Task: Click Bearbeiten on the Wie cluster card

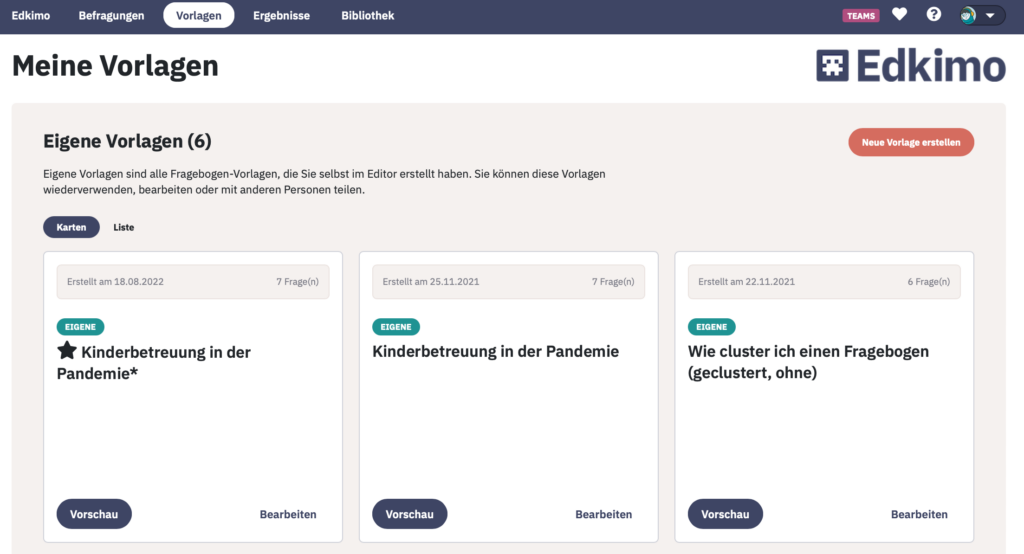Action: [x=919, y=514]
